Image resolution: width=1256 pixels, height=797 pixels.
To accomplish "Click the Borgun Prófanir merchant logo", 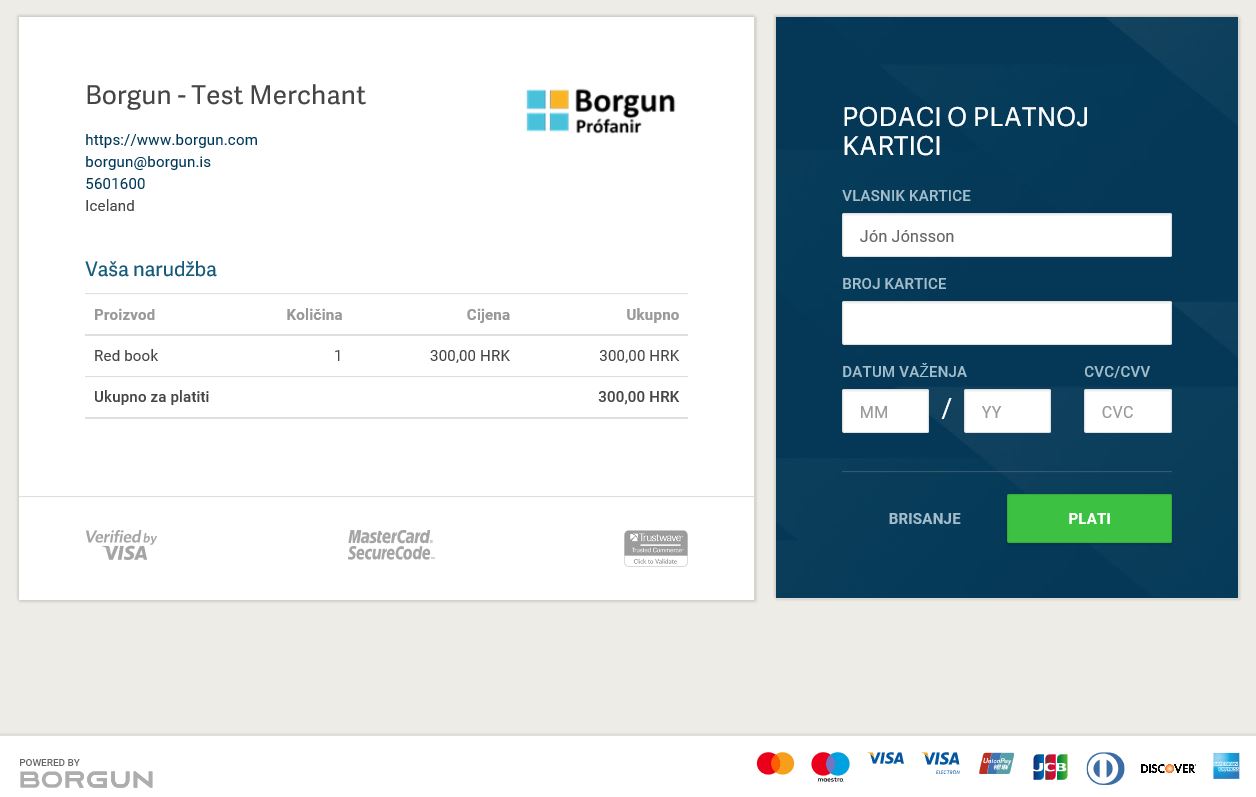I will (600, 110).
